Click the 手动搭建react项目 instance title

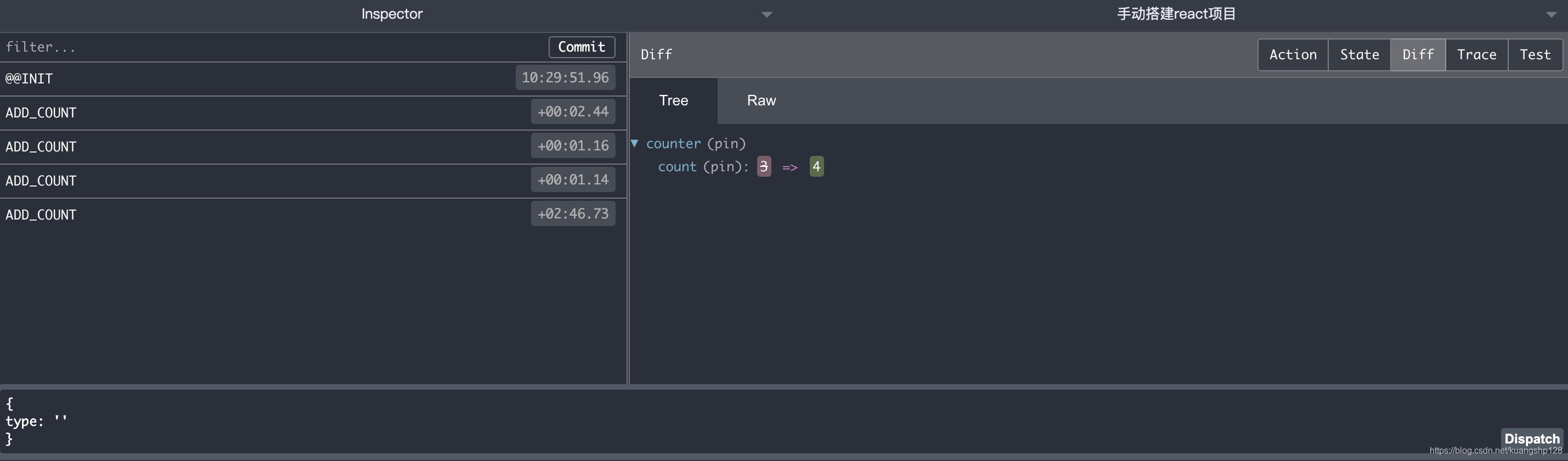coord(1176,14)
